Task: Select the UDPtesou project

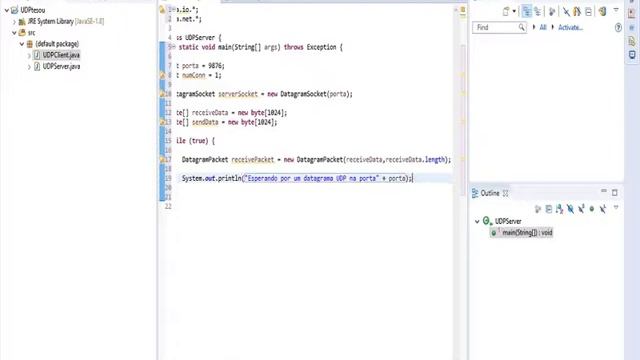Action: [x=33, y=10]
